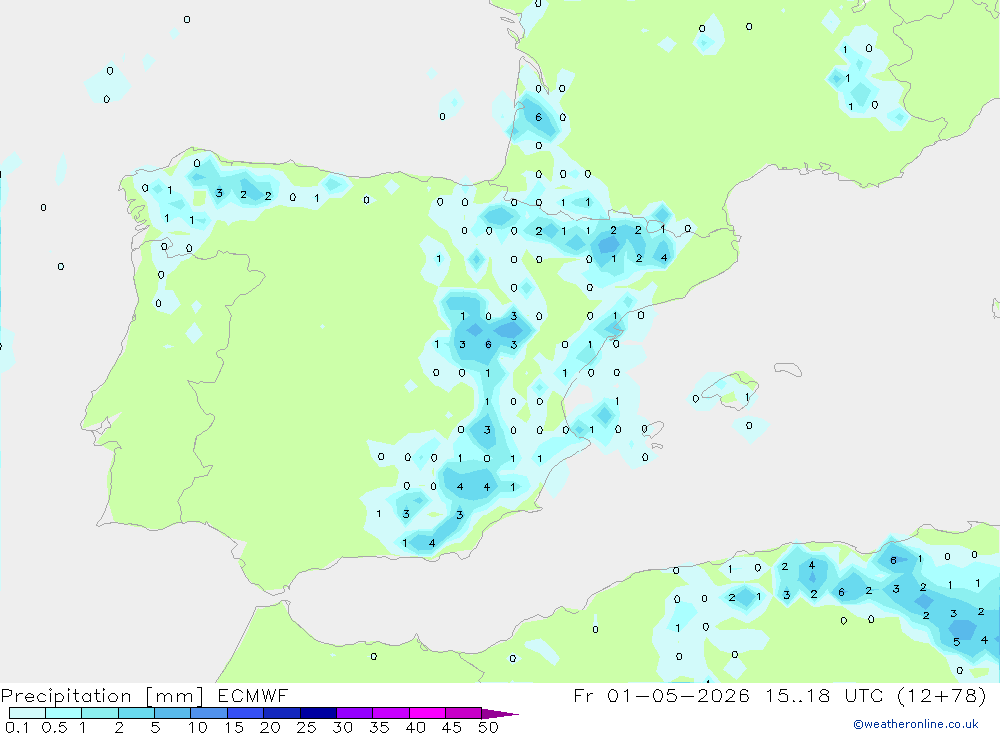Choose the 10 to 15 mm legend swatch

click(209, 713)
